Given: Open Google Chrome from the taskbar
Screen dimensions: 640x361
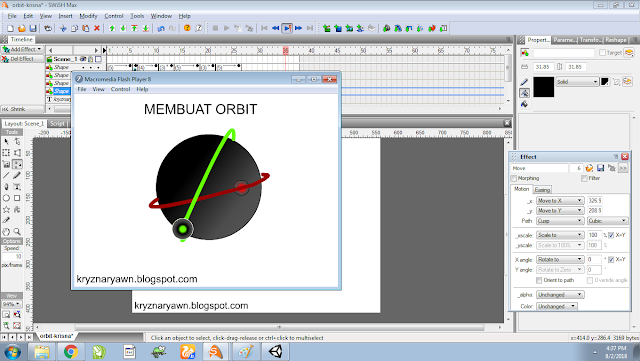Looking at the screenshot, I should pyautogui.click(x=71, y=352).
